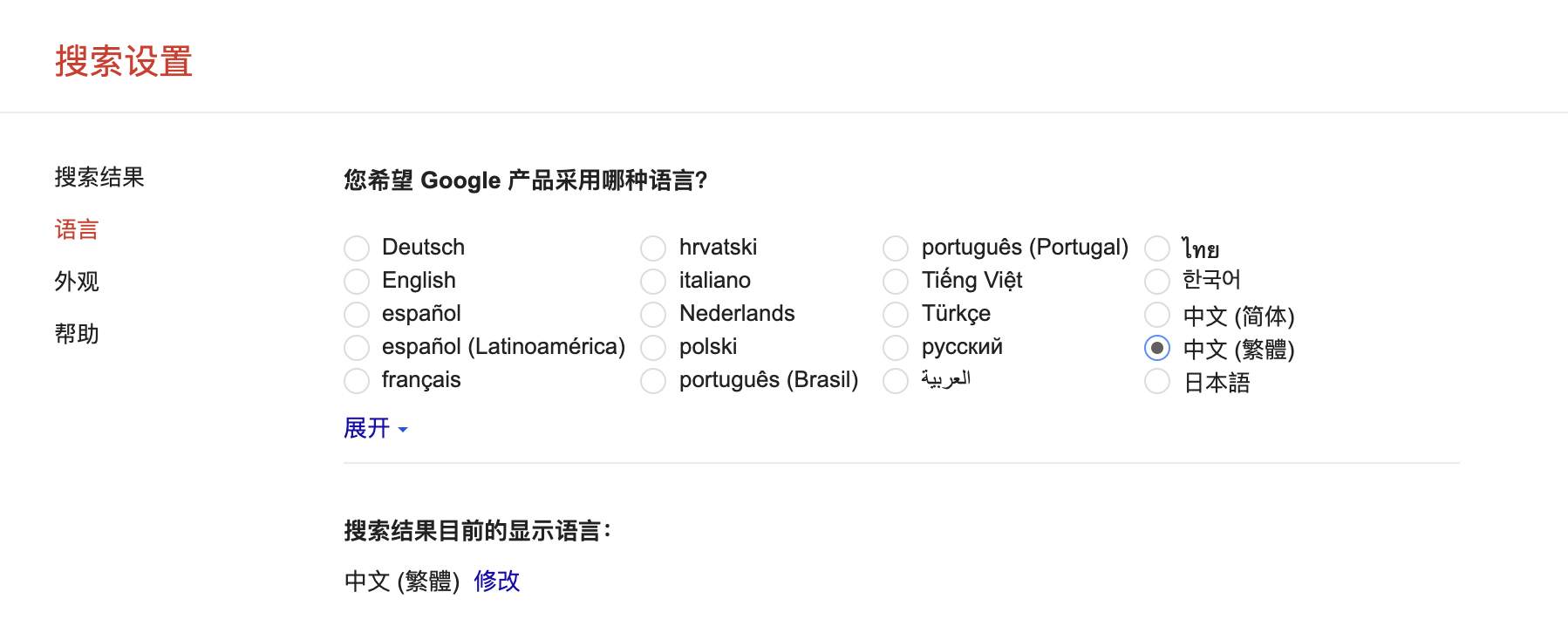Select the español radio option
1568x626 pixels.
pyautogui.click(x=357, y=315)
